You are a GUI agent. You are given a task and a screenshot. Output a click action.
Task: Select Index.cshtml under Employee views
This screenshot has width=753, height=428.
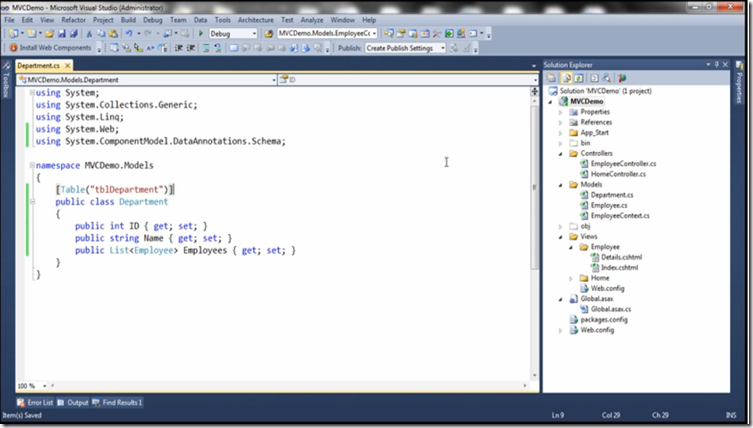[619, 268]
